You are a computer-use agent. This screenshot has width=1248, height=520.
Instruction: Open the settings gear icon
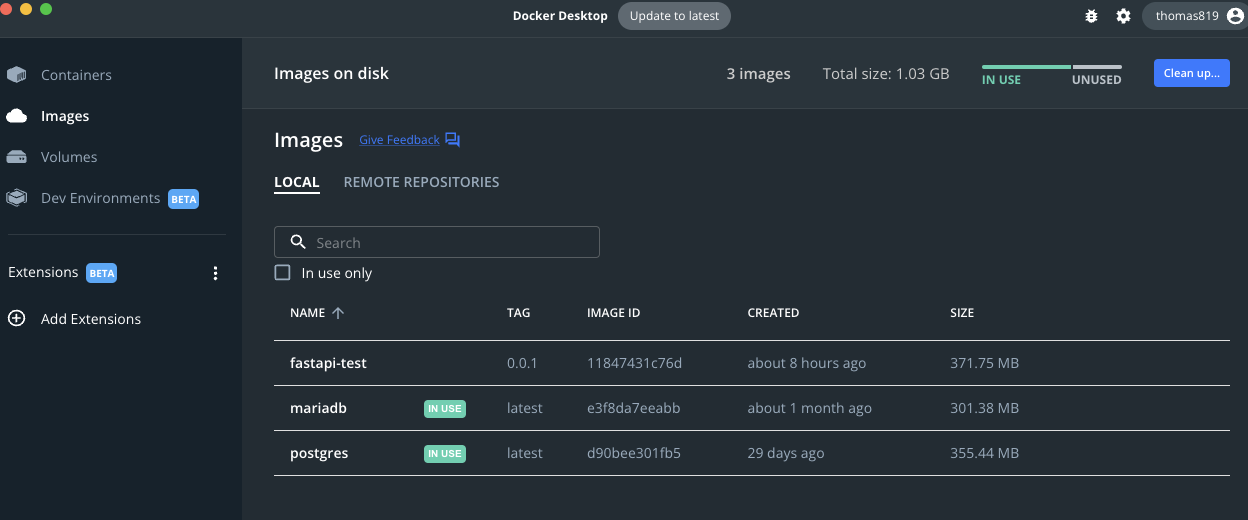coord(1123,16)
